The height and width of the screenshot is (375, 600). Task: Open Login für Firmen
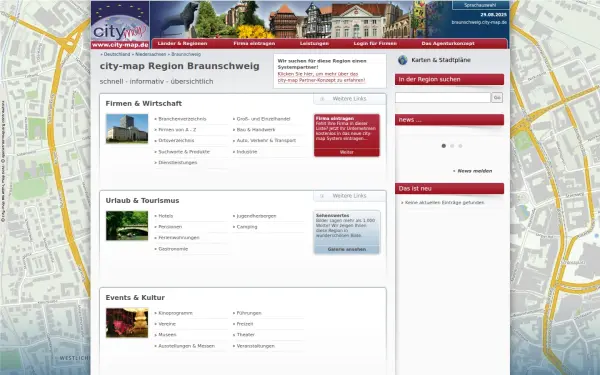pyautogui.click(x=375, y=44)
